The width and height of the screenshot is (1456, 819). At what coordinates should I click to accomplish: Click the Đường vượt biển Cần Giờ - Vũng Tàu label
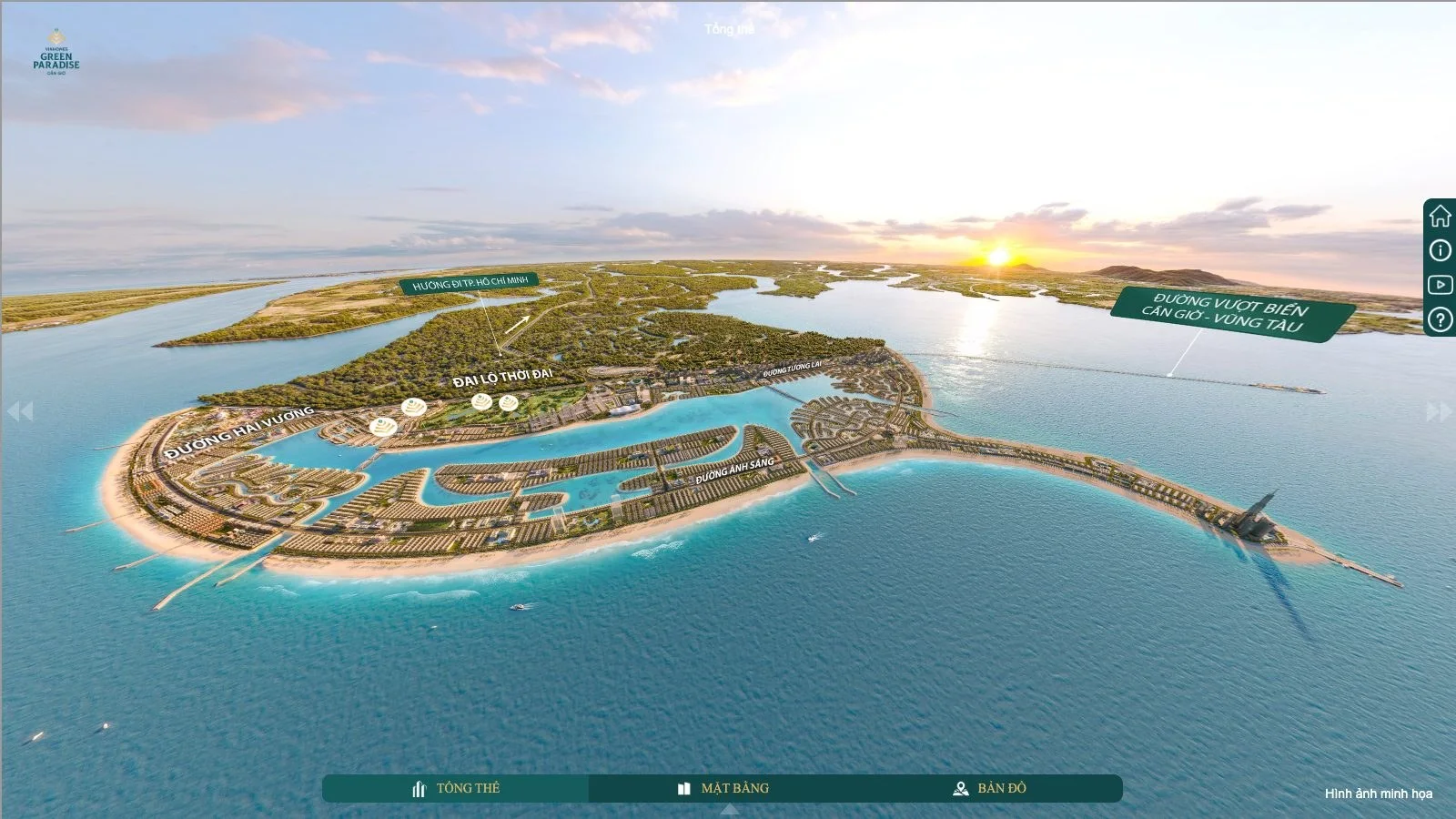pyautogui.click(x=1232, y=313)
